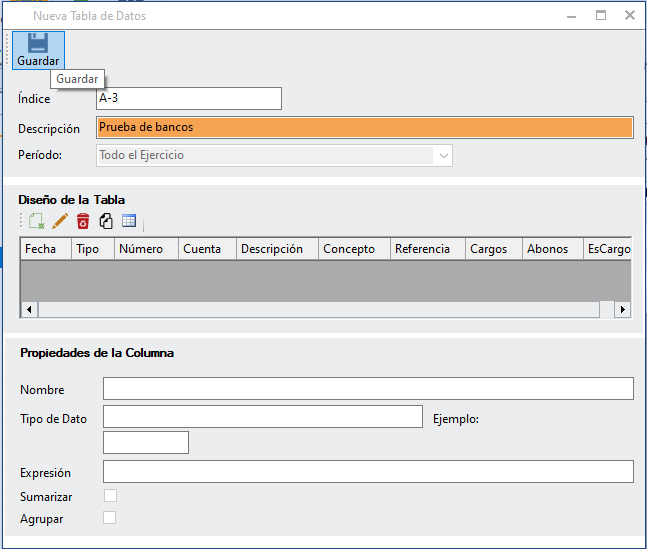This screenshot has height=549, width=647.
Task: Delete column with the red trash icon
Action: click(83, 221)
